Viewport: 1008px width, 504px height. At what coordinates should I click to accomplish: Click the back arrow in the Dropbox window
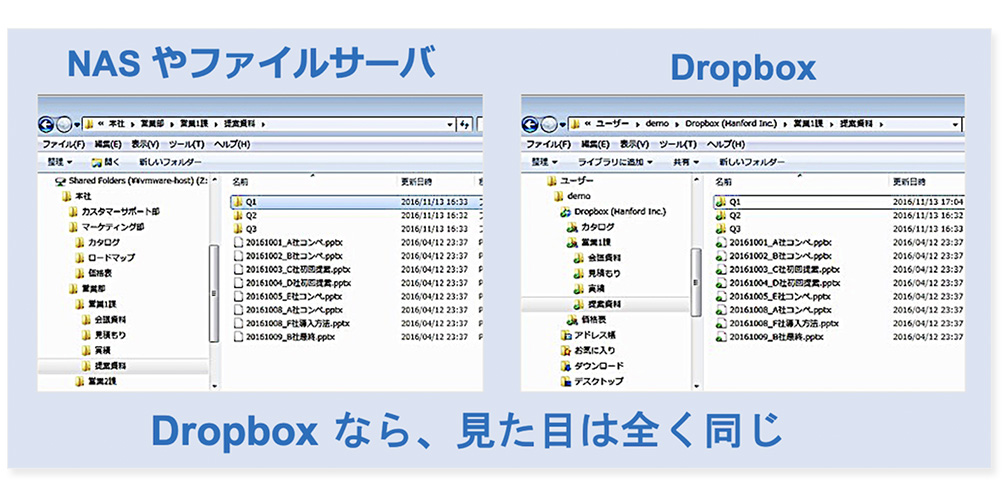tap(530, 124)
